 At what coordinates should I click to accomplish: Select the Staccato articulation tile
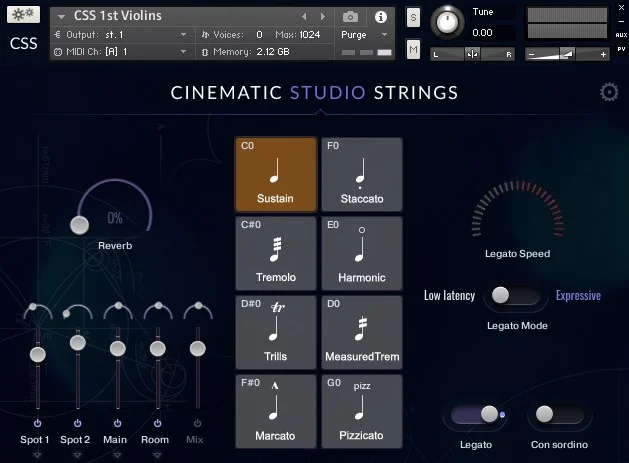pyautogui.click(x=362, y=175)
